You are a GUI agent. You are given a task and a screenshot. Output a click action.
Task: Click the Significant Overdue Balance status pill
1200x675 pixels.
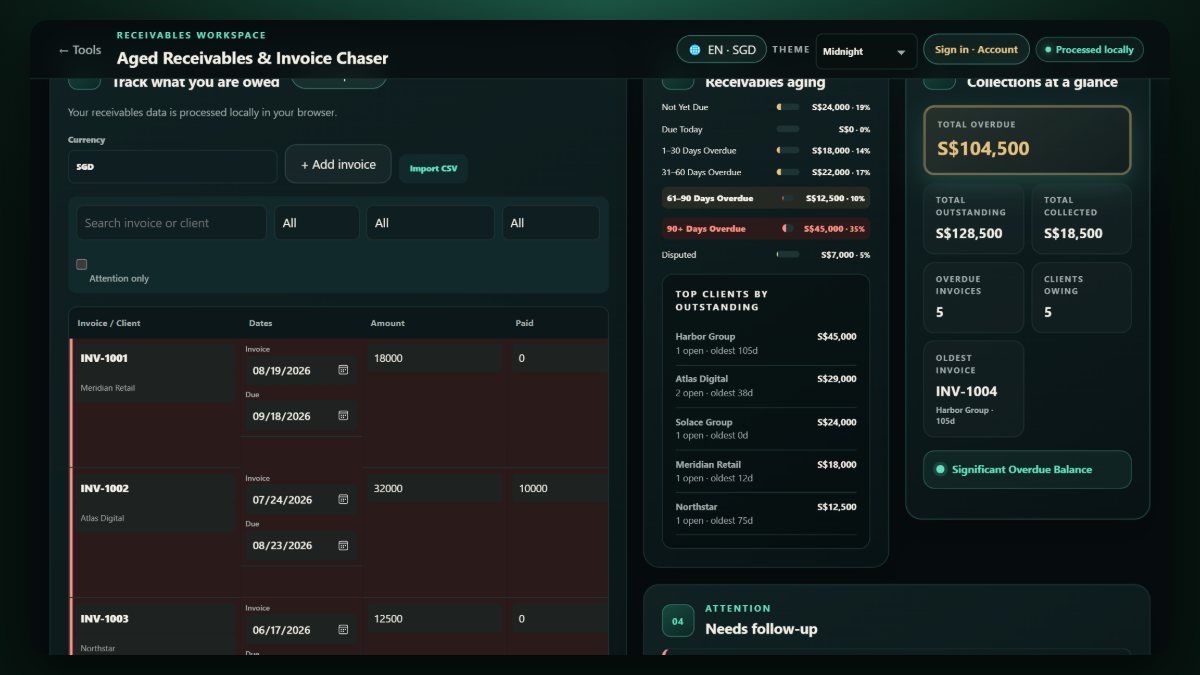[x=1027, y=469]
